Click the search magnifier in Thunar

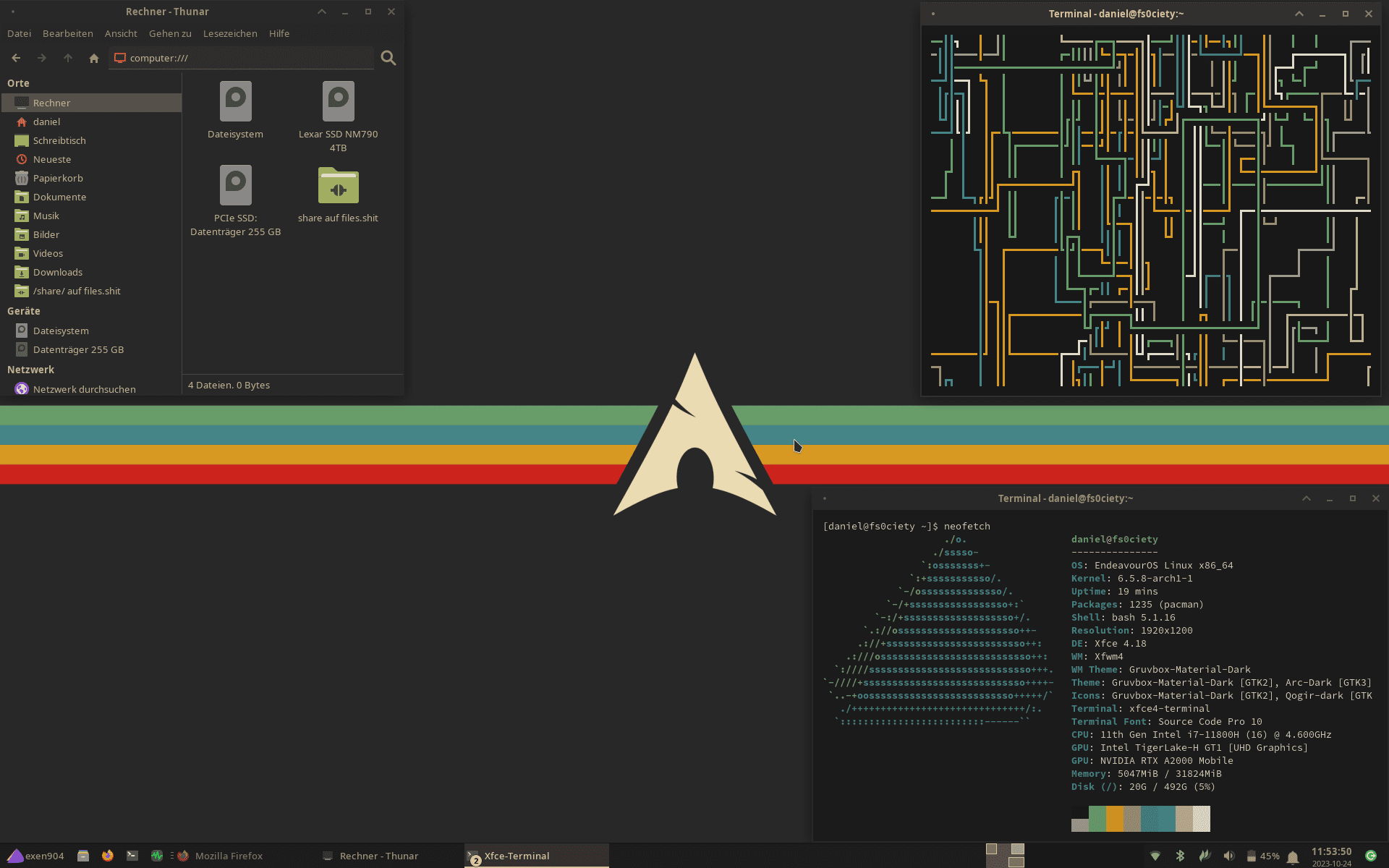tap(388, 58)
